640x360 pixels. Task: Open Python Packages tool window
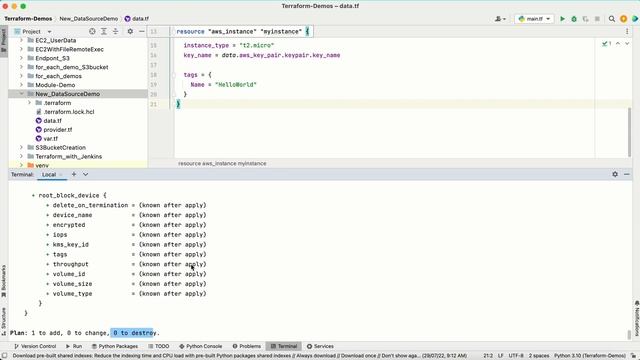click(115, 346)
